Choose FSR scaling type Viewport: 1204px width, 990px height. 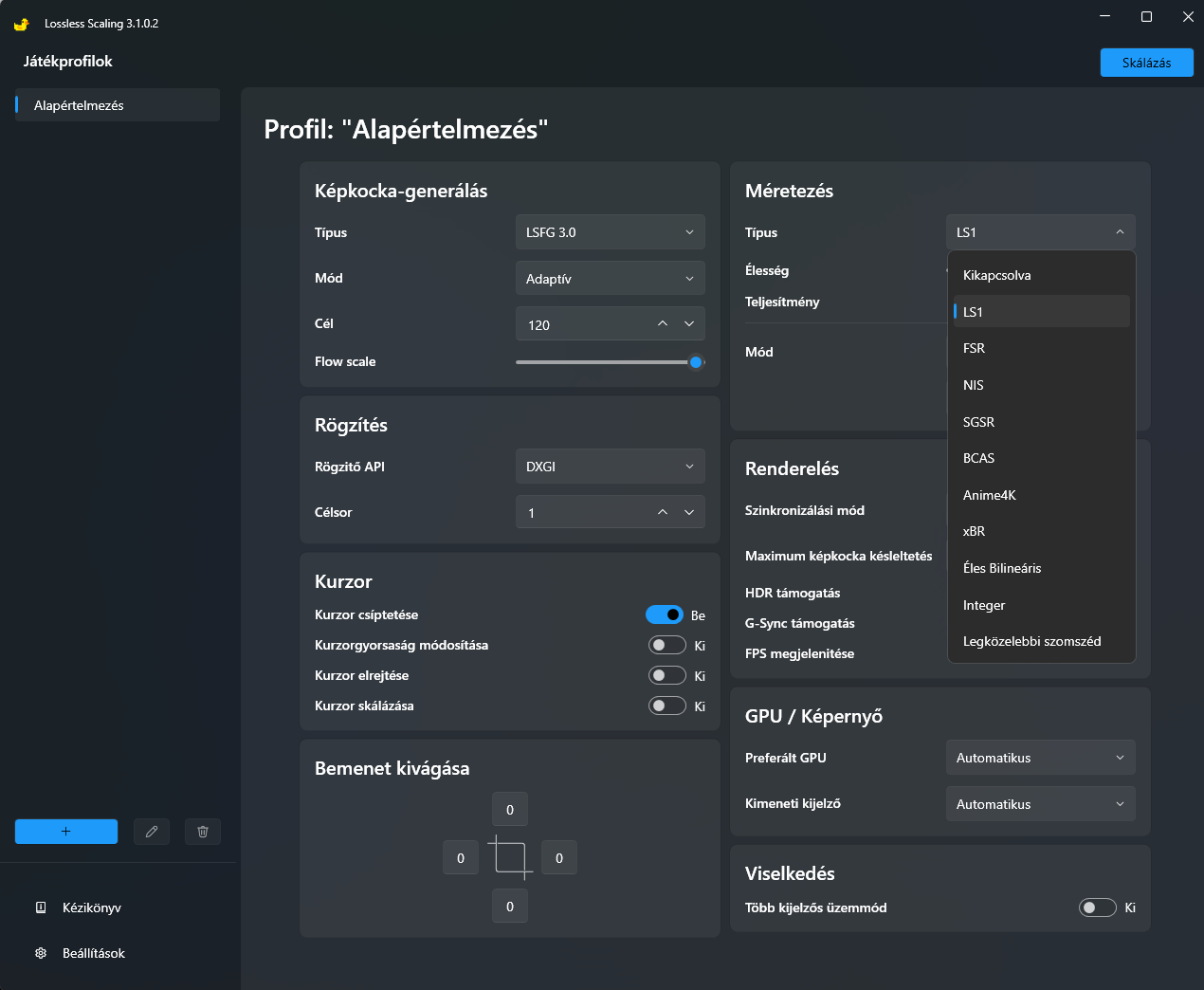coord(1042,348)
